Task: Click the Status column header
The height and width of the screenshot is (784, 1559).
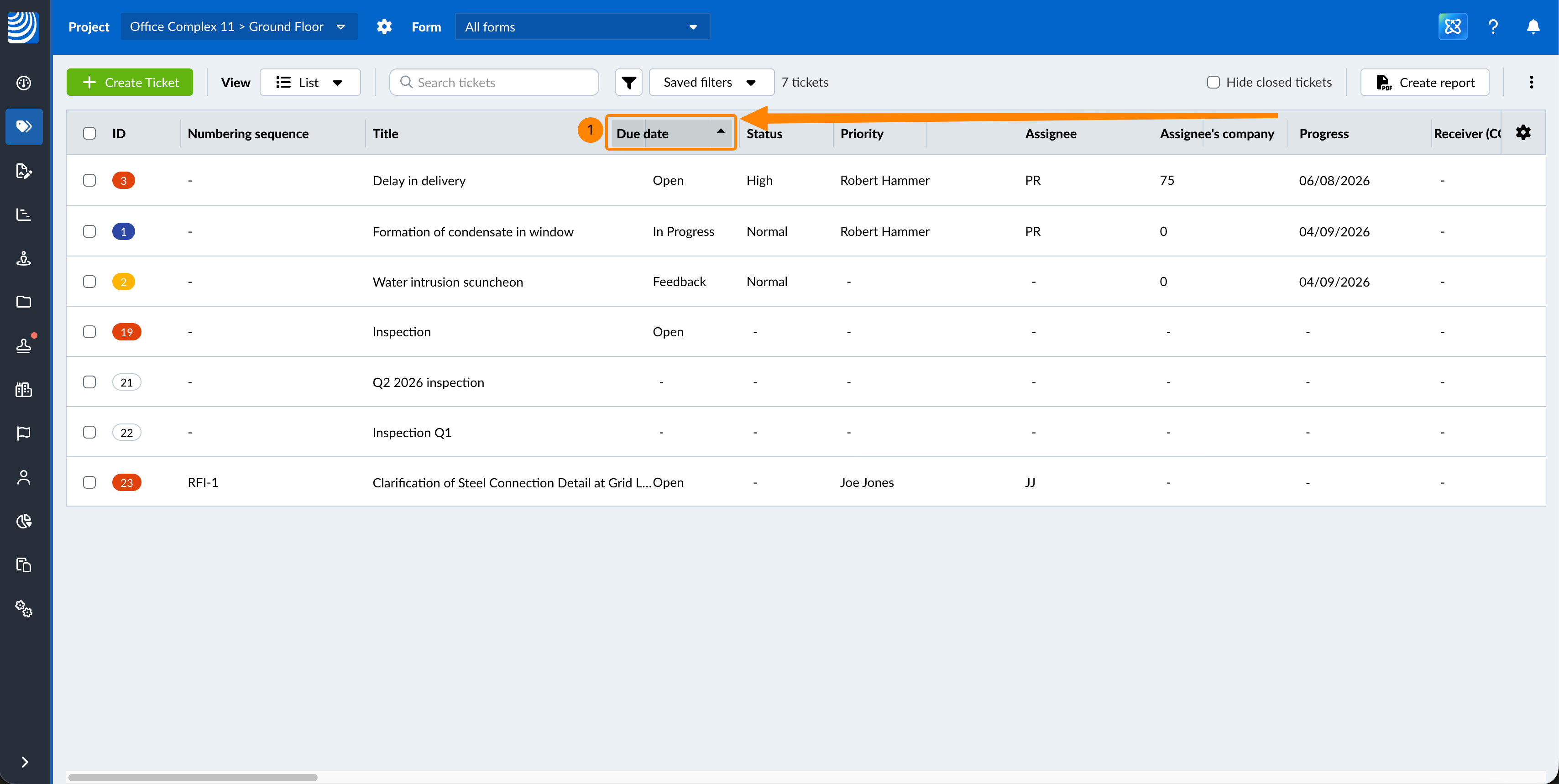Action: coord(764,134)
